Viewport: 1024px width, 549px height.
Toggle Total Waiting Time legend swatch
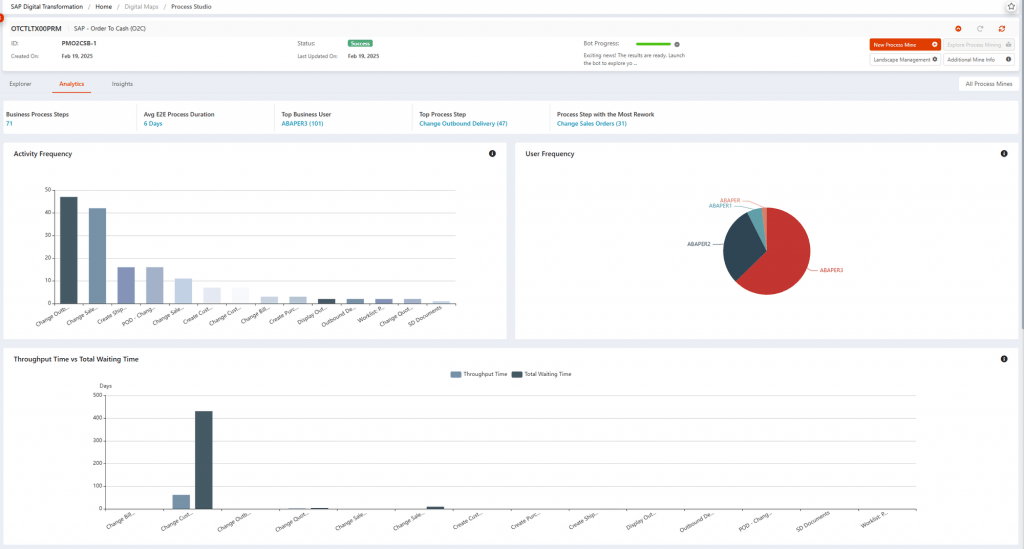coord(517,374)
